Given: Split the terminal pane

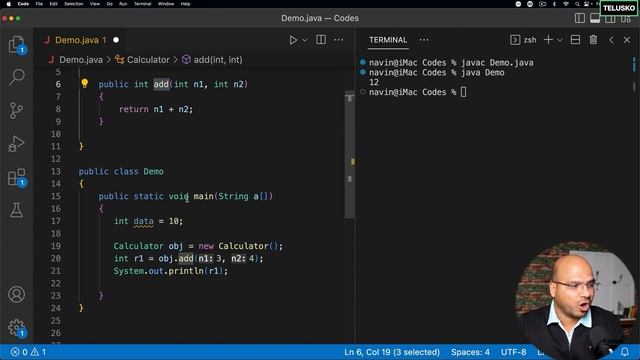Looking at the screenshot, I should [576, 40].
